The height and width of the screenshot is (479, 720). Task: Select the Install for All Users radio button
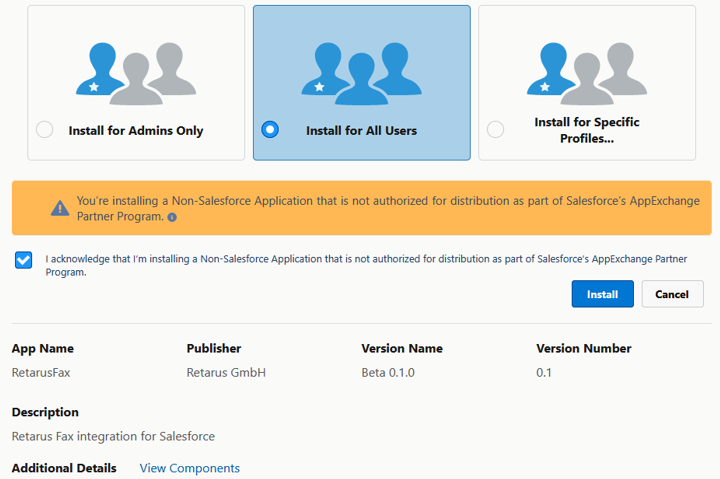269,130
